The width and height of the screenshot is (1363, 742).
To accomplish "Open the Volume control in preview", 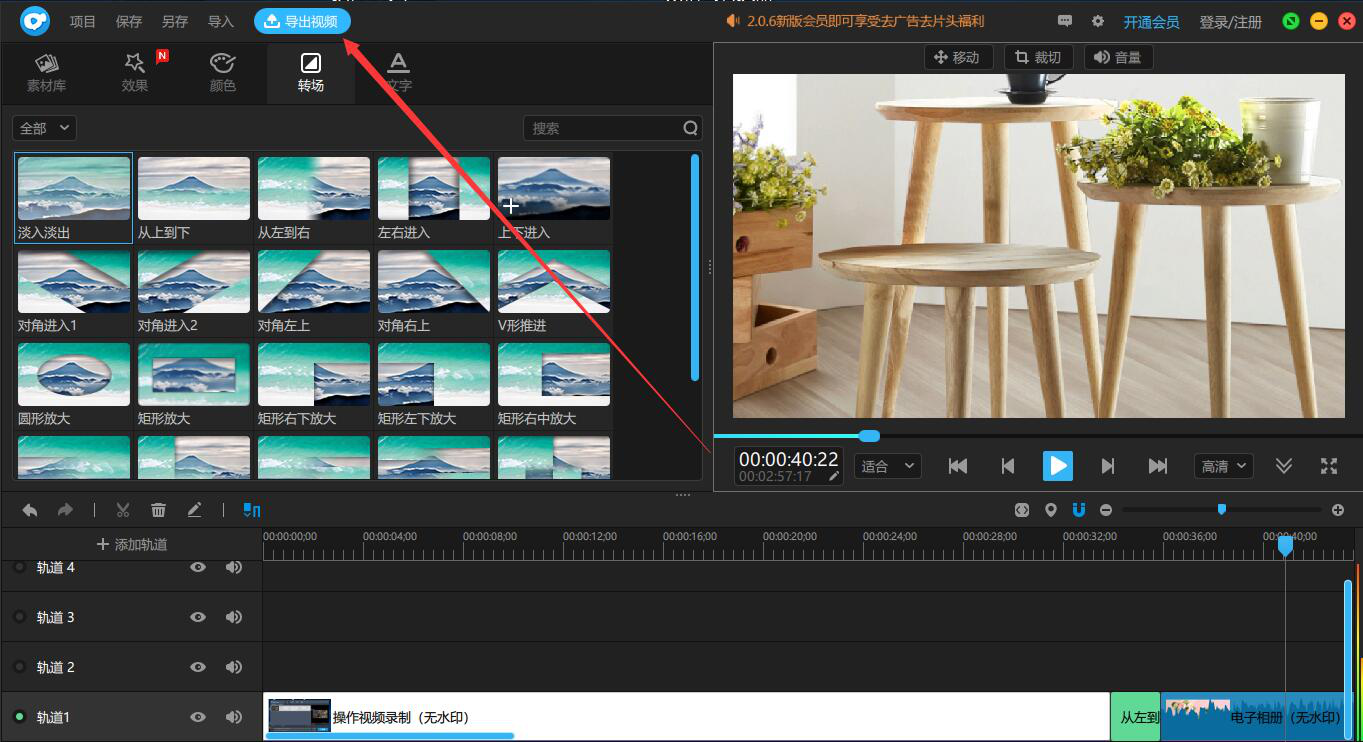I will click(x=1118, y=57).
